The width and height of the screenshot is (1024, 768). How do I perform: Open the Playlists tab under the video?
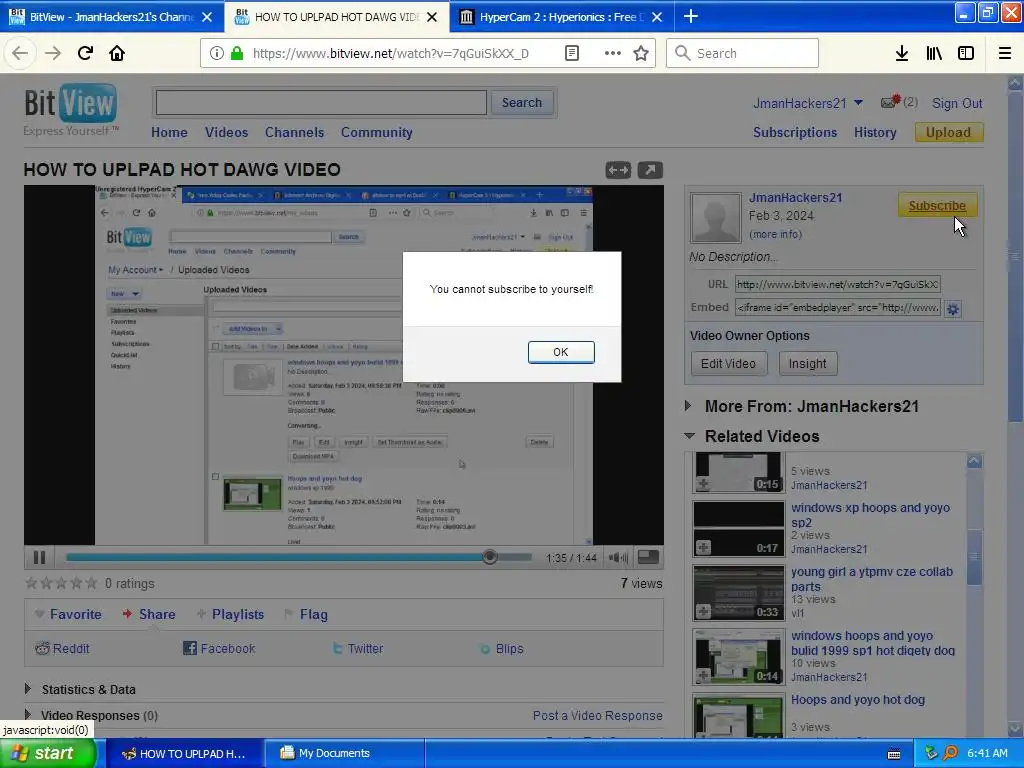pyautogui.click(x=231, y=614)
